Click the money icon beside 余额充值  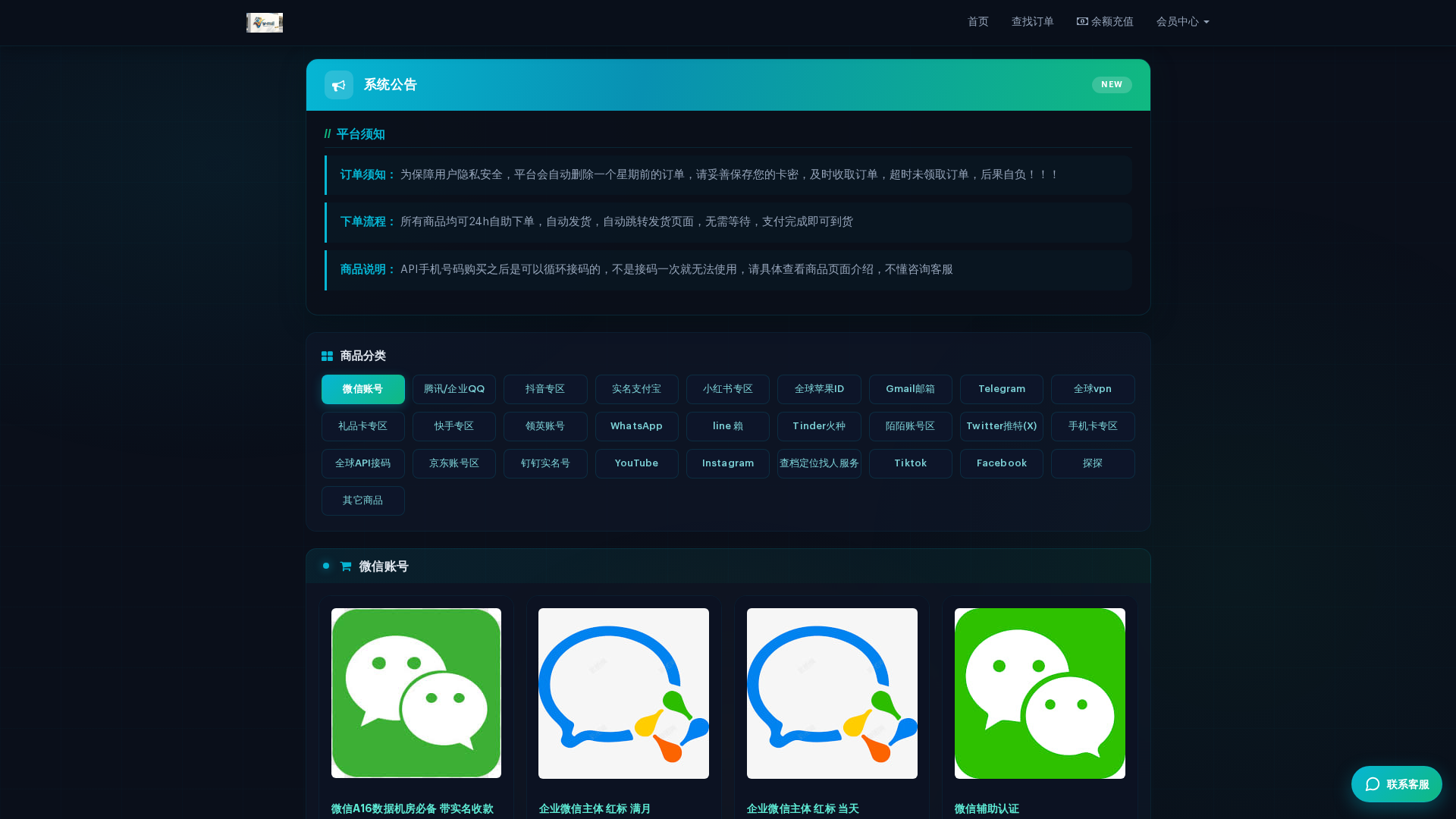tap(1082, 21)
